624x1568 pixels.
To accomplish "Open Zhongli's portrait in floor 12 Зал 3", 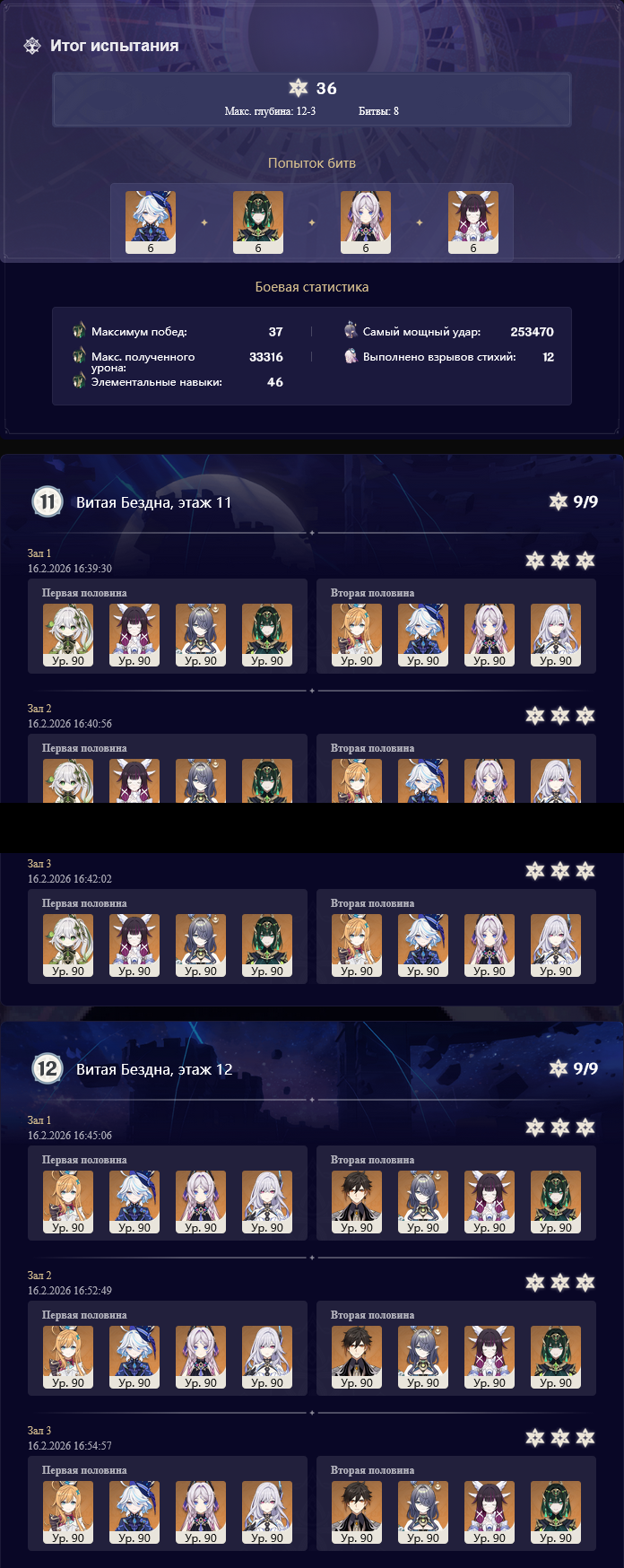I will pos(357,1512).
